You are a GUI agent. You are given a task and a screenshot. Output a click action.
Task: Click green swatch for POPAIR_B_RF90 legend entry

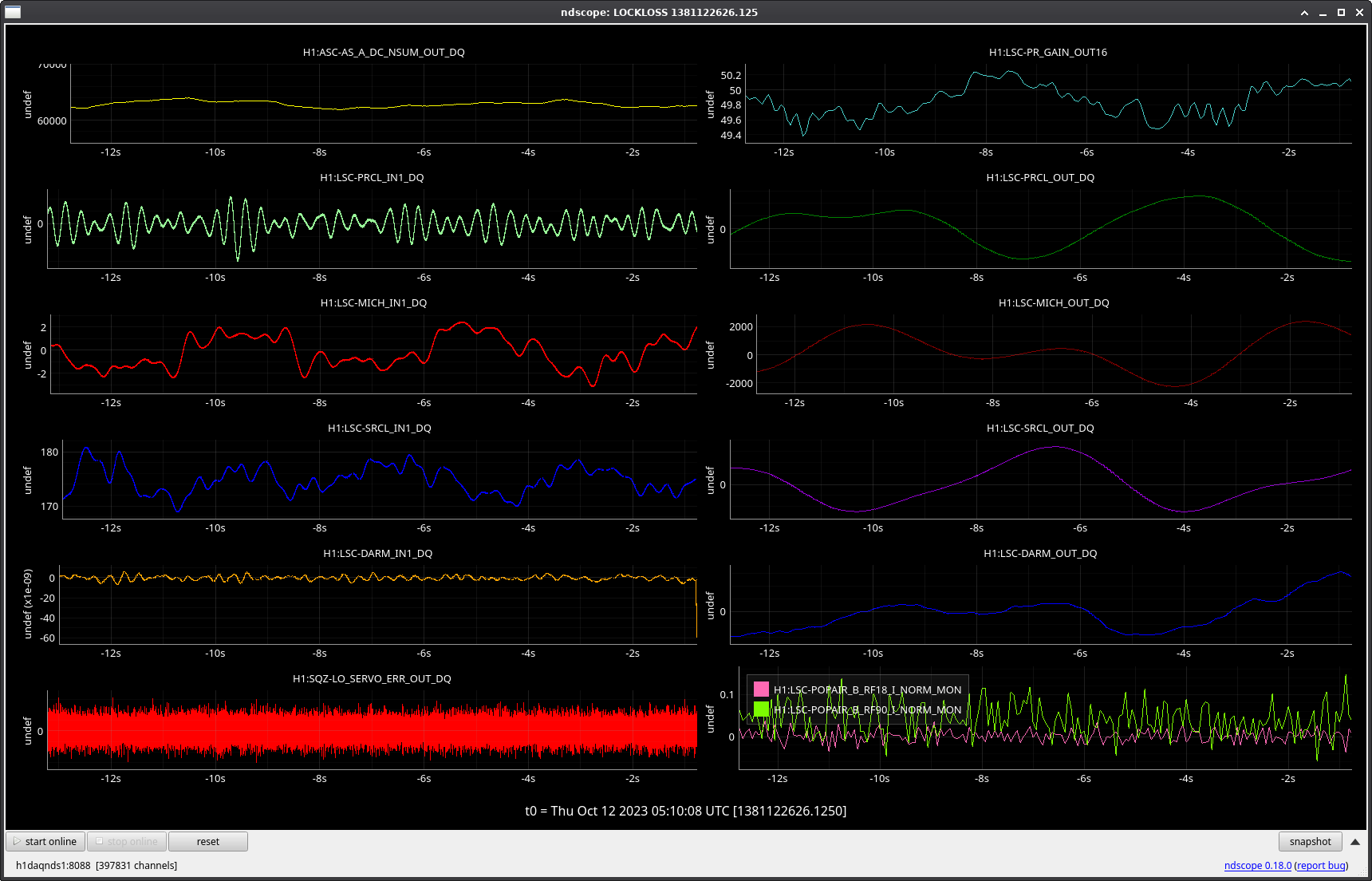[x=761, y=709]
